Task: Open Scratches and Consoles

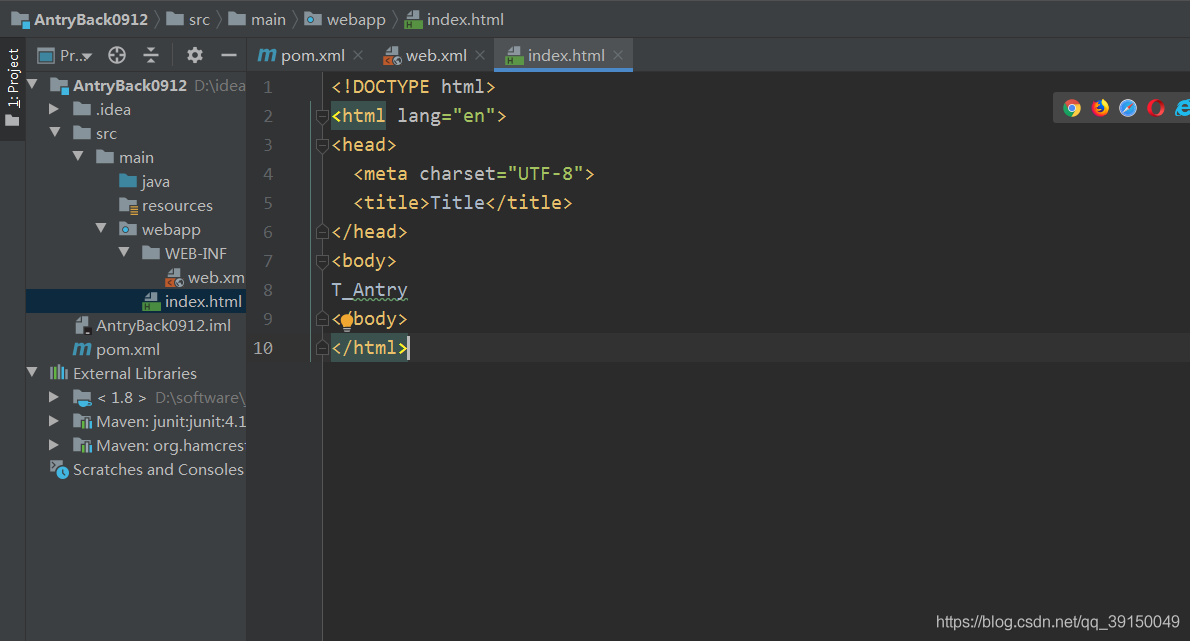Action: (x=147, y=470)
